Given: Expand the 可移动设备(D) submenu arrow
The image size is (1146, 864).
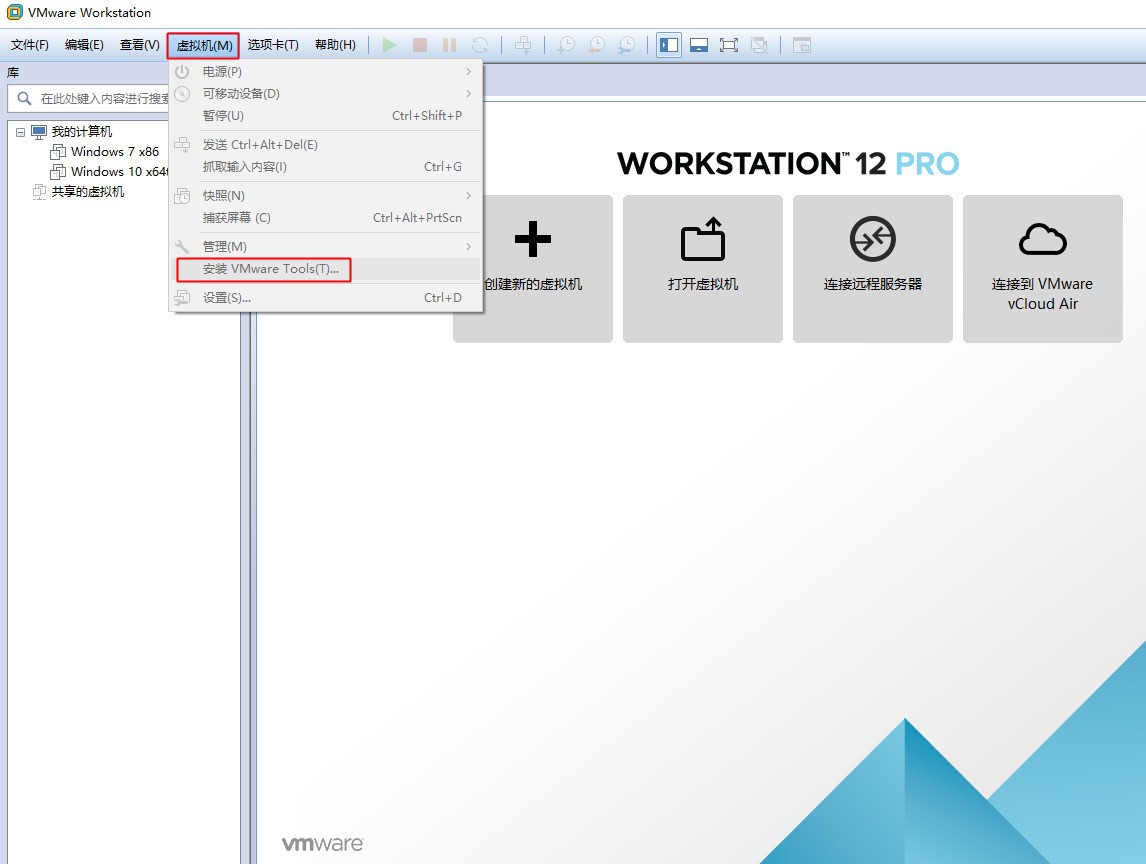Looking at the screenshot, I should (468, 94).
